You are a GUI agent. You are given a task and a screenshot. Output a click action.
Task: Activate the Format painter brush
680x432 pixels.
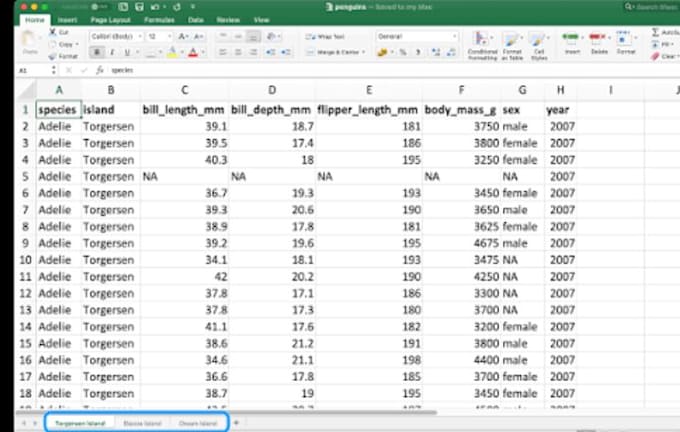[x=63, y=56]
